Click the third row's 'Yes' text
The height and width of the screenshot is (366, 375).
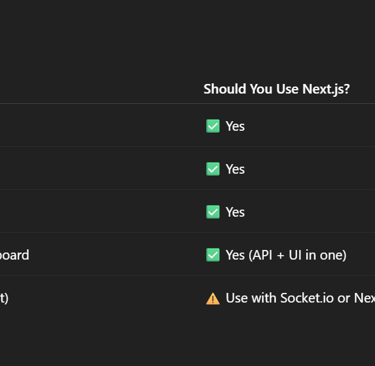[235, 212]
